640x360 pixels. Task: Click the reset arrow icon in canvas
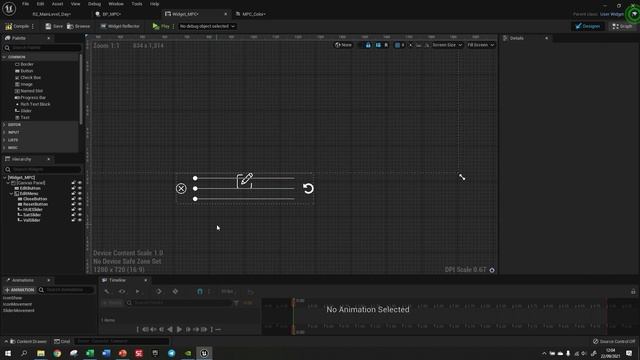(x=308, y=188)
